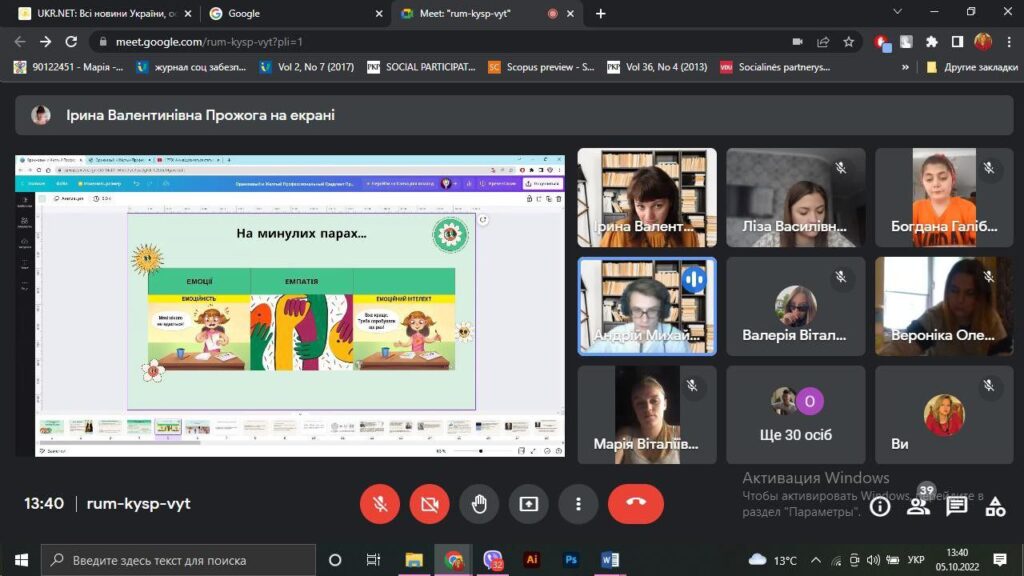Screen dimensions: 1024x576
Task: Open Meet more options three-dot menu
Action: pyautogui.click(x=578, y=504)
